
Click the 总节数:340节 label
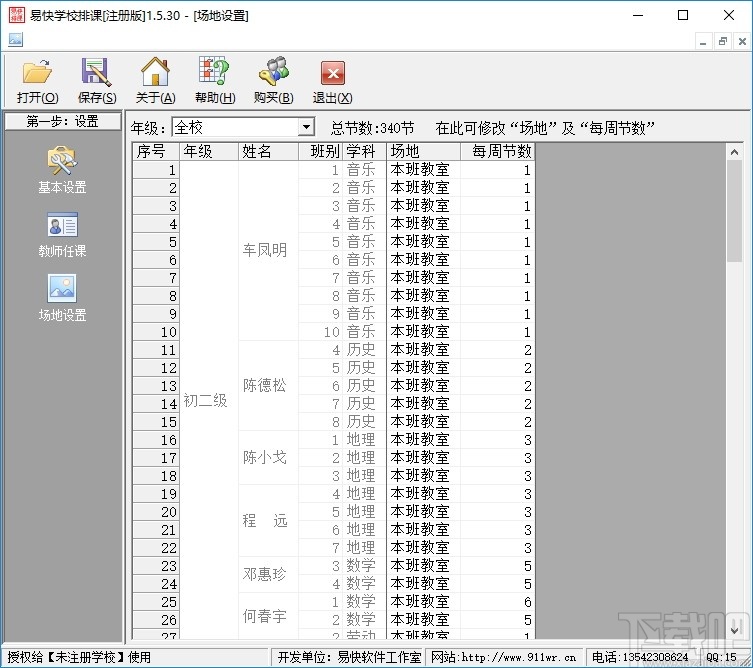[372, 128]
